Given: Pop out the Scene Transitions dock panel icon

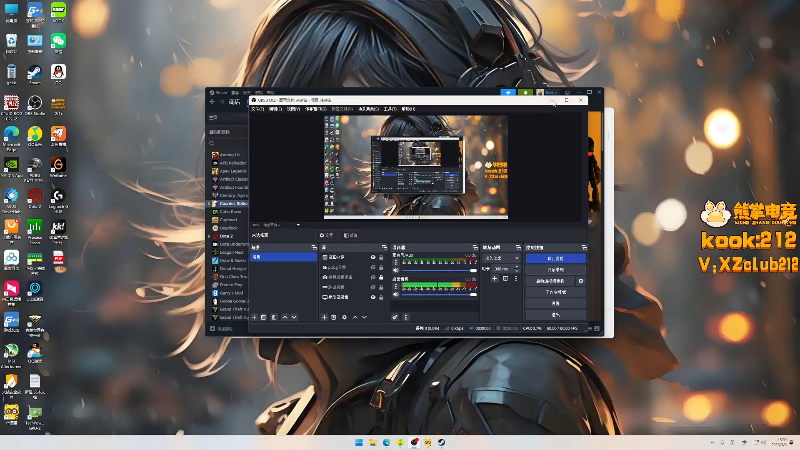Looking at the screenshot, I should coord(518,247).
